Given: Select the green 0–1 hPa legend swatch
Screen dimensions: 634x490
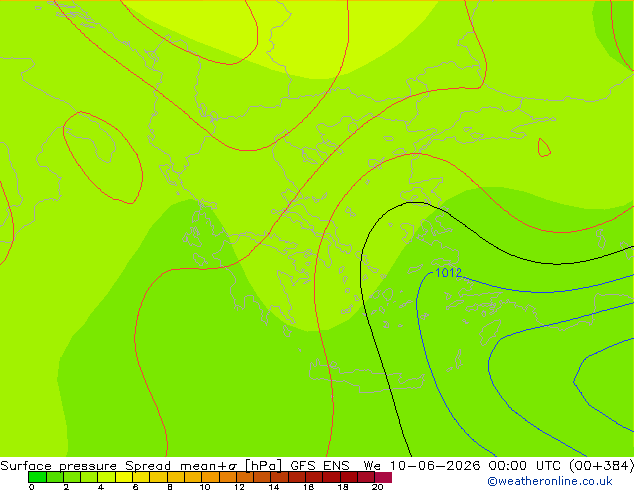Looking at the screenshot, I should coord(37,477).
